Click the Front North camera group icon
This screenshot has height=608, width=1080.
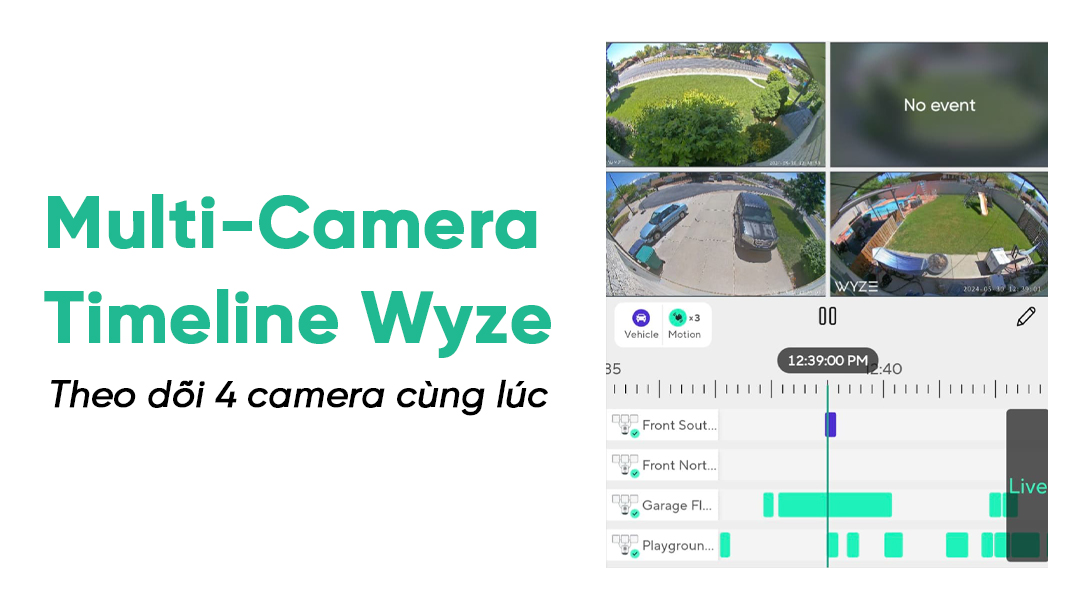625,465
